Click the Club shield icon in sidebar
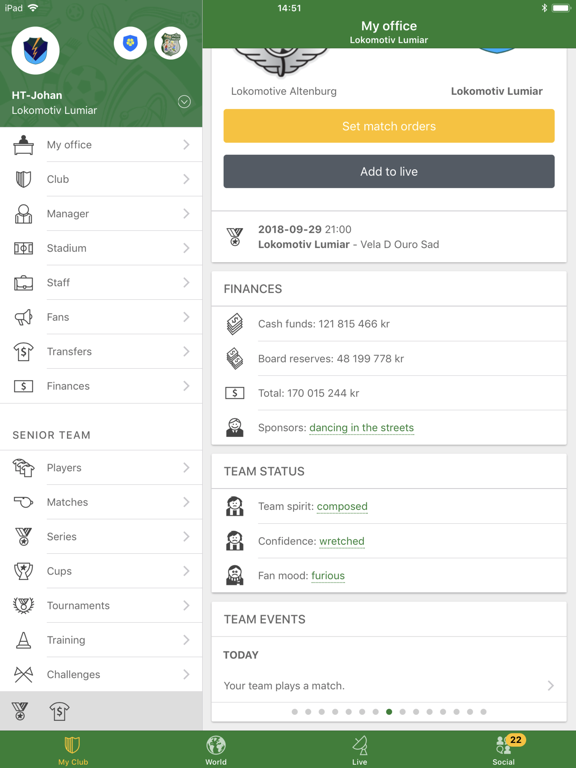Screen dimensions: 576x768 click(x=24, y=179)
